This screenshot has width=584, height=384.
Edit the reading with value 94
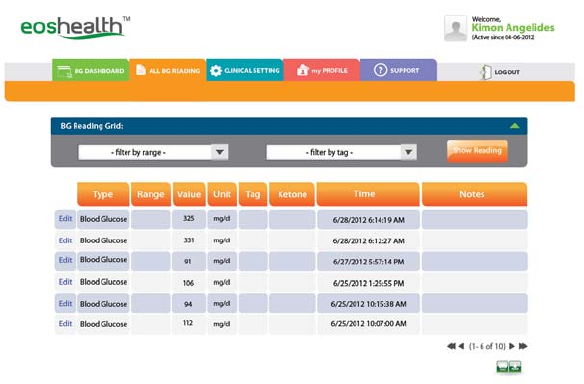[x=65, y=304]
